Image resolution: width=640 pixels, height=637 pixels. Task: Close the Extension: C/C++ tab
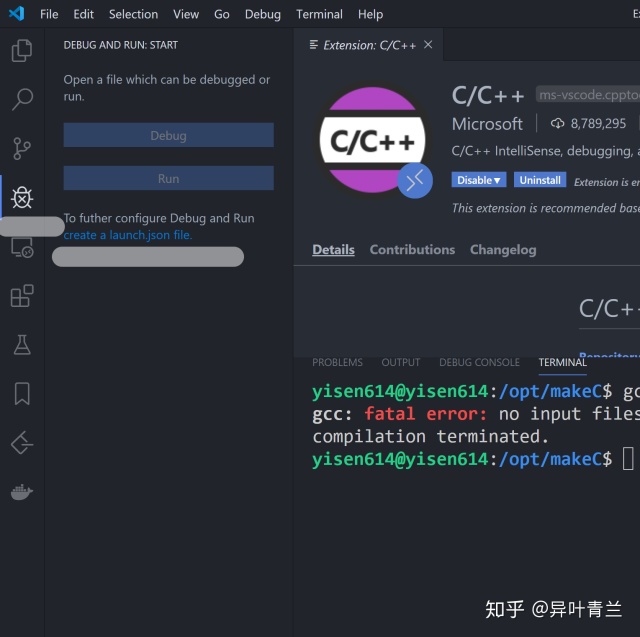click(428, 44)
